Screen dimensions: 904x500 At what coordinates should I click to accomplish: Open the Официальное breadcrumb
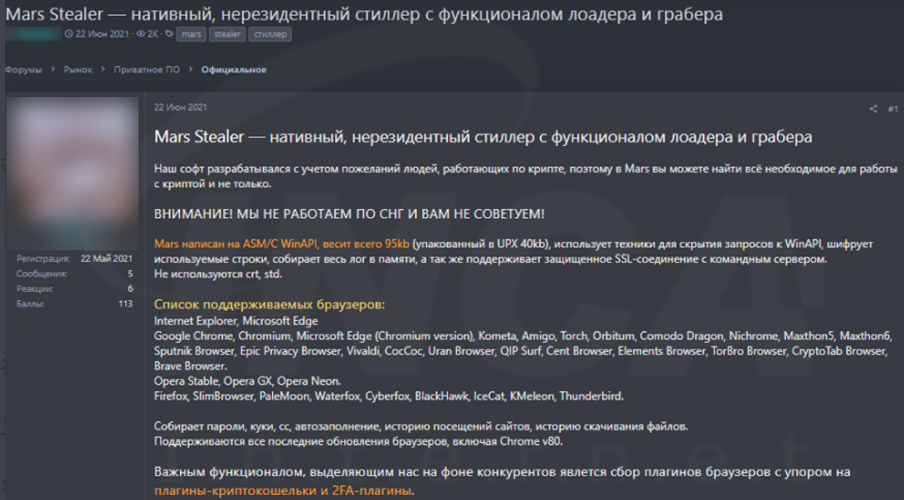[233, 70]
